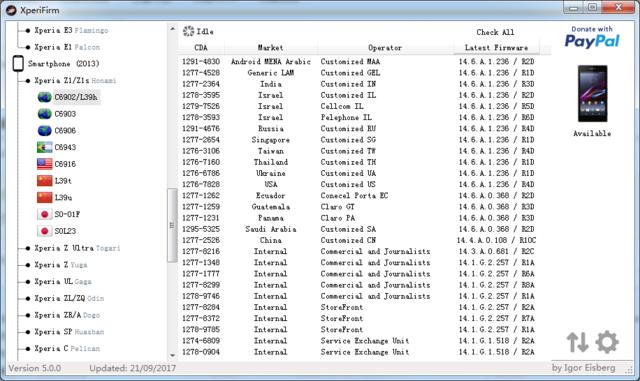The width and height of the screenshot is (640, 381).
Task: Select the Taiwan Customized TW row
Action: click(x=358, y=151)
